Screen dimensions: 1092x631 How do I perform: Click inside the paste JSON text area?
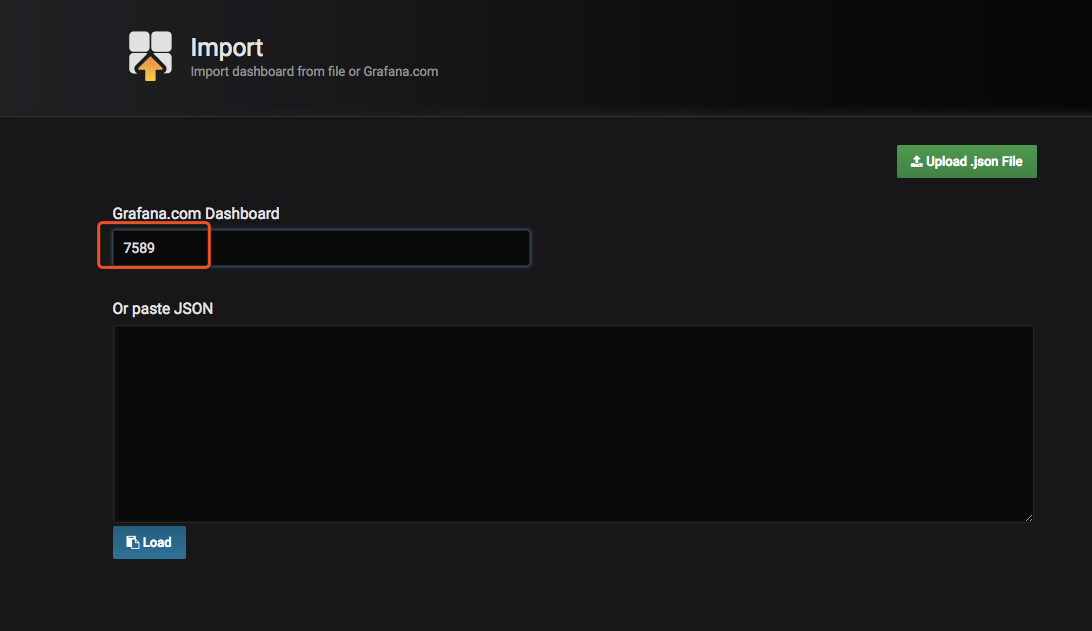click(573, 423)
